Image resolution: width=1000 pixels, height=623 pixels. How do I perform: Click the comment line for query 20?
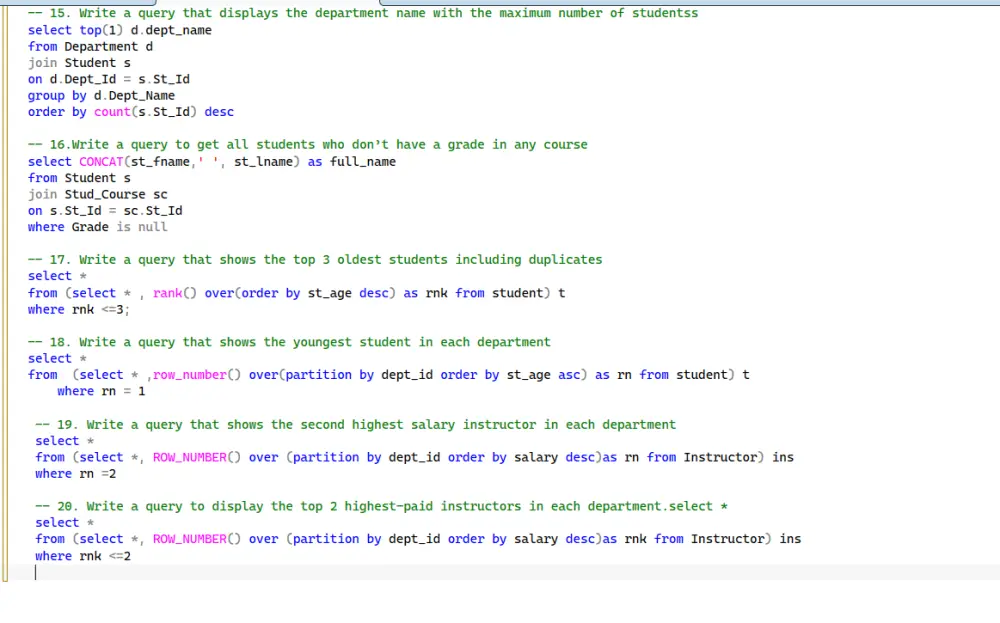381,506
